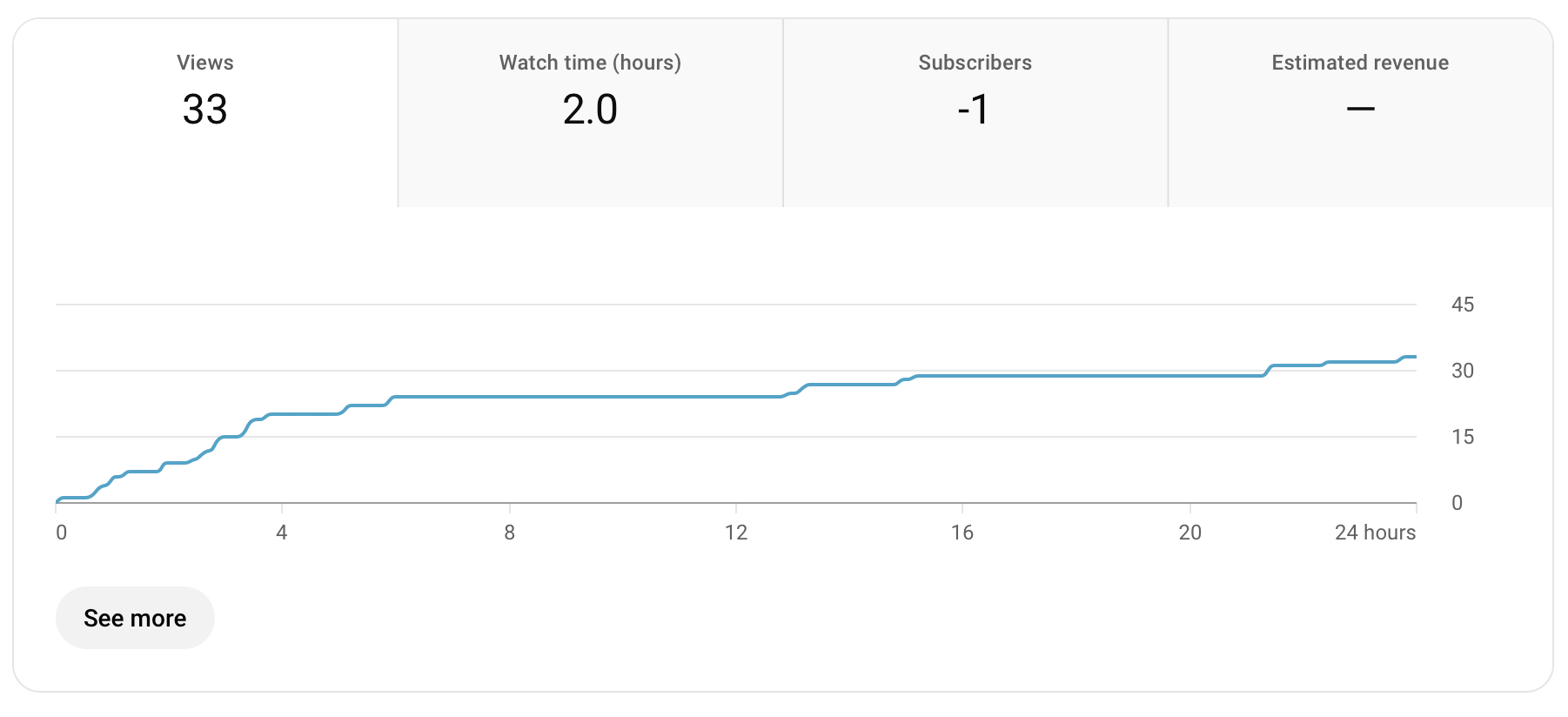Click the 24 hours x-axis label
1568x717 pixels.
[x=1375, y=533]
